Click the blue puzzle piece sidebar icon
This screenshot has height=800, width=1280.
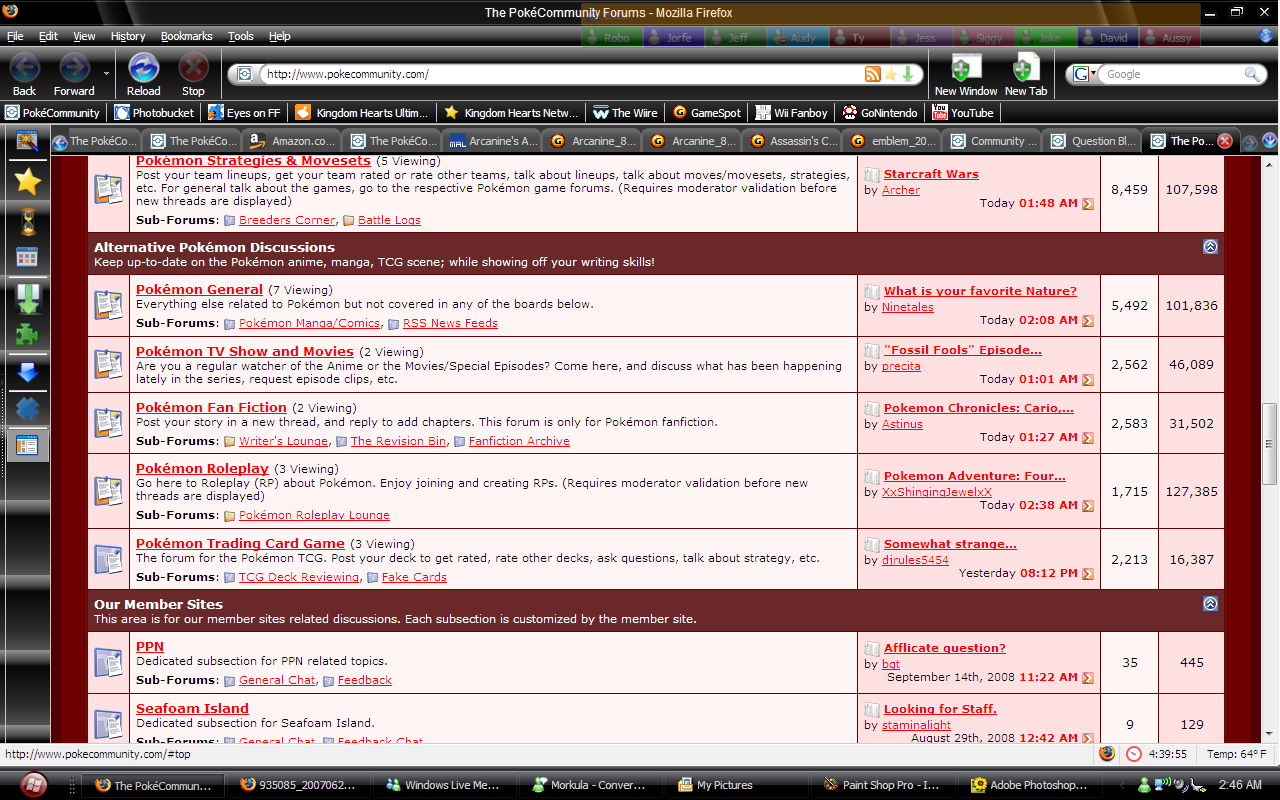[27, 410]
